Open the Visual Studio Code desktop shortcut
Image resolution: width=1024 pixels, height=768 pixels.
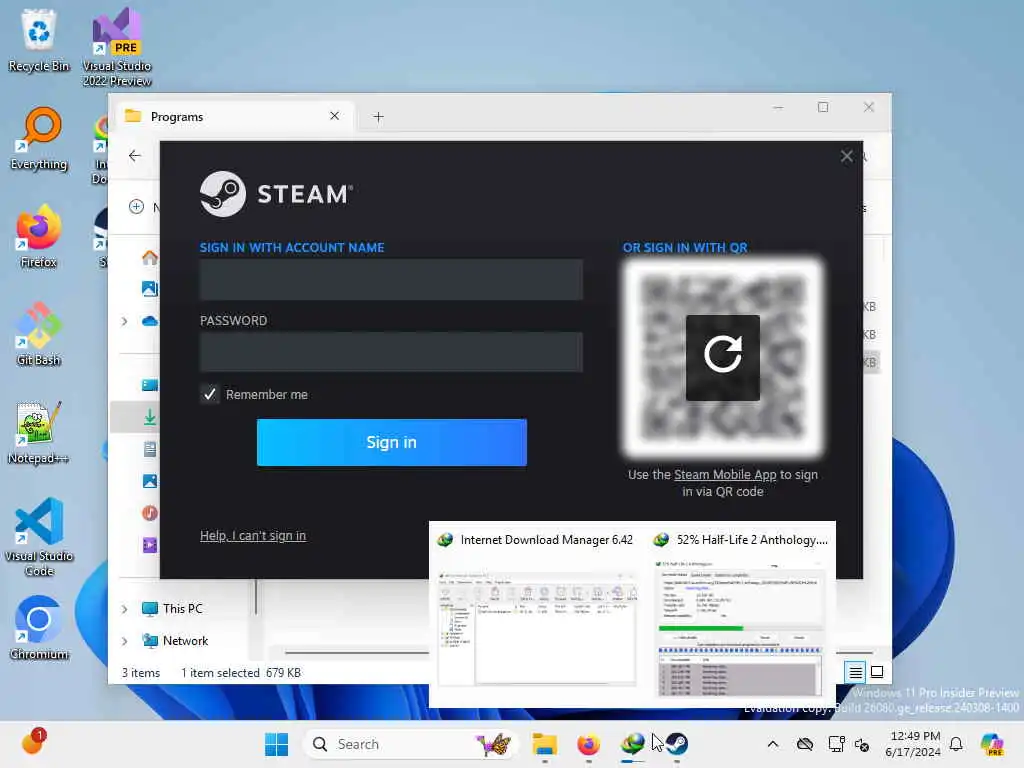pos(39,537)
